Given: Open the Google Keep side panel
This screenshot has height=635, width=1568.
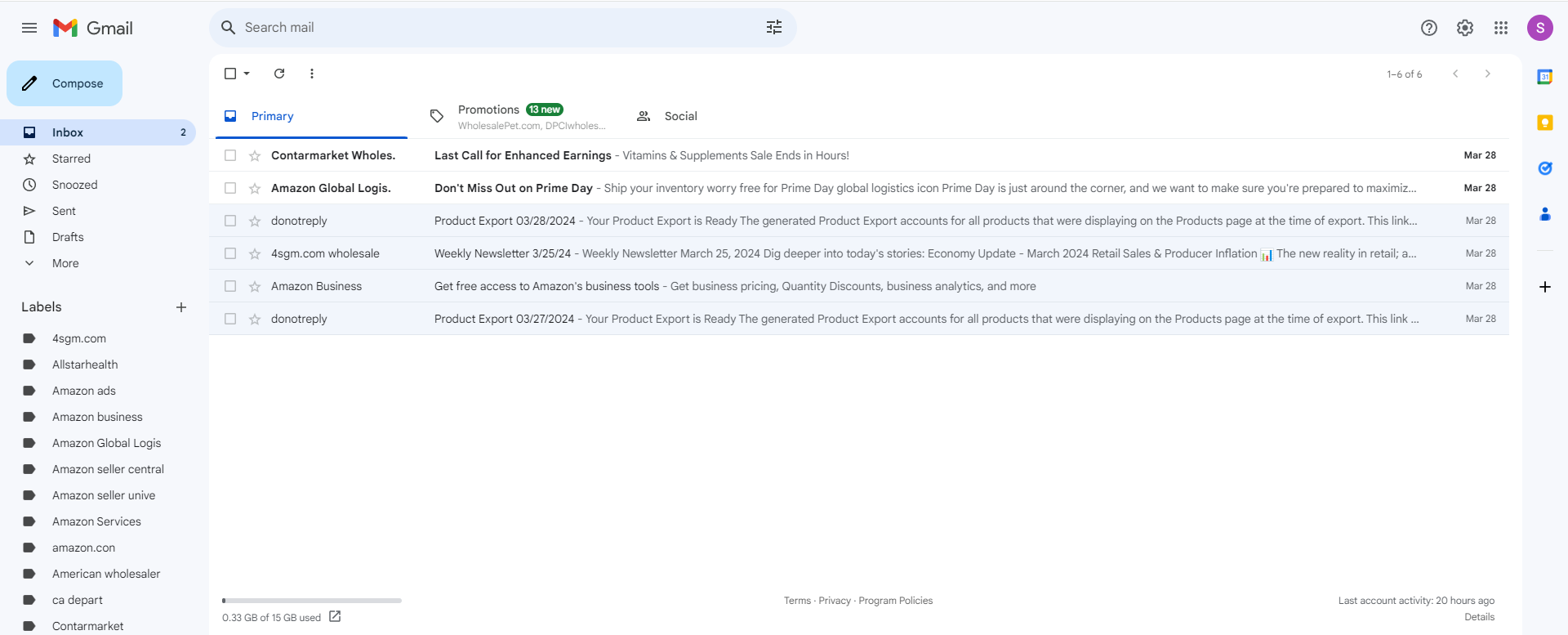Looking at the screenshot, I should point(1545,123).
